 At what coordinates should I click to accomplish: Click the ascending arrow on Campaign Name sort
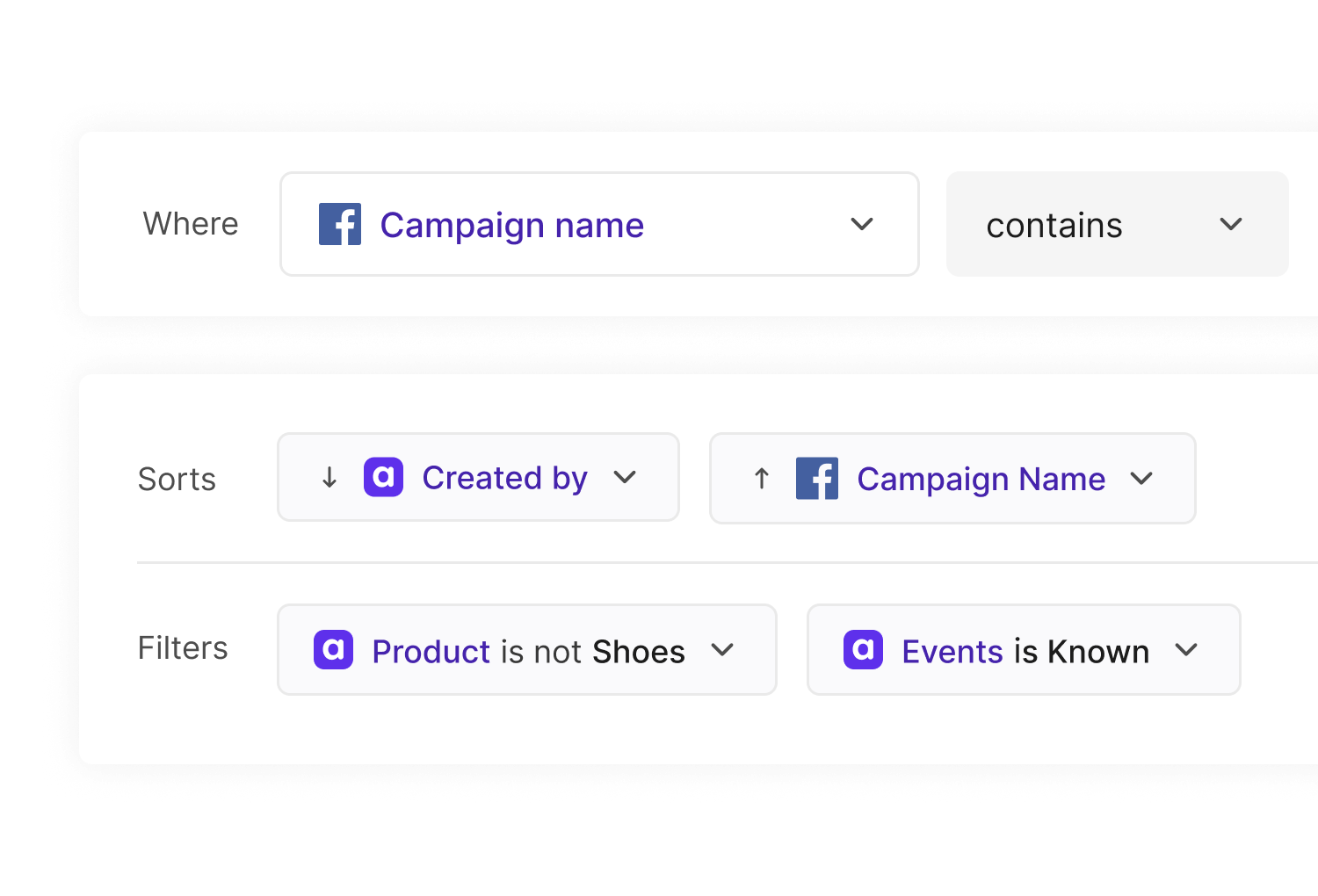762,479
